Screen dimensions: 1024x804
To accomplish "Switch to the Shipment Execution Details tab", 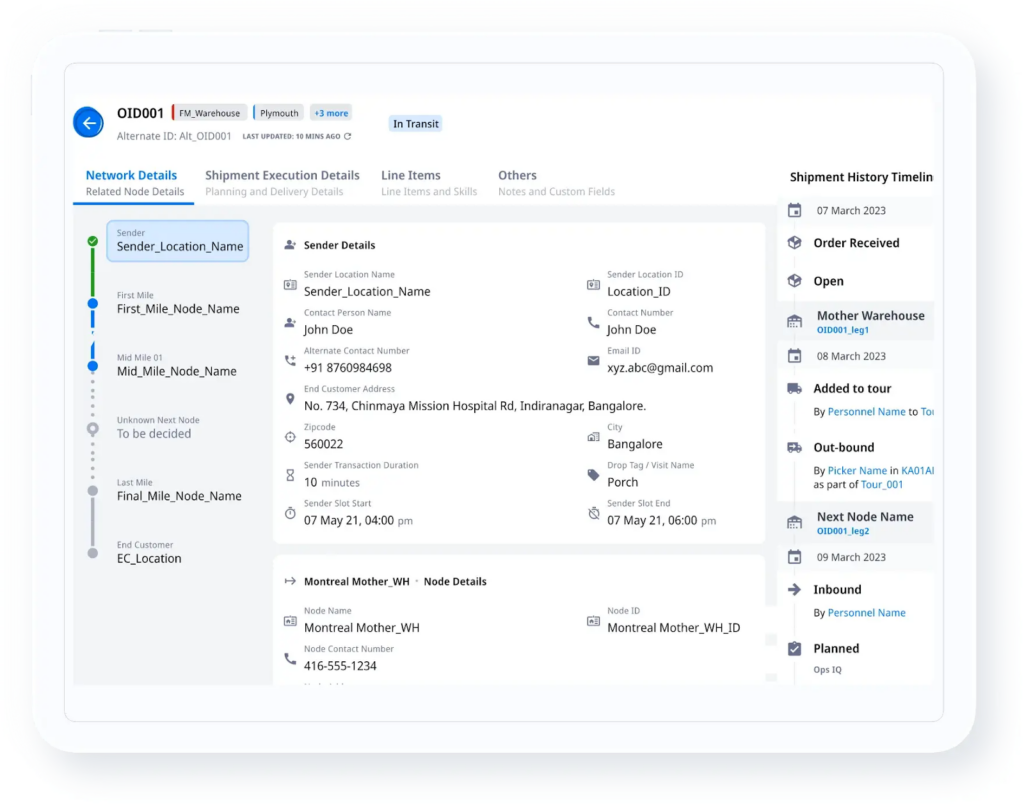I will 282,175.
